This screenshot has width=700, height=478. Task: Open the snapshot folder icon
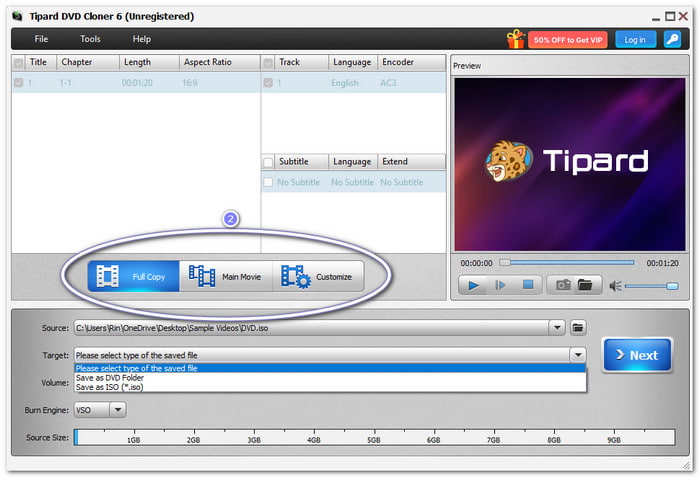pyautogui.click(x=585, y=285)
